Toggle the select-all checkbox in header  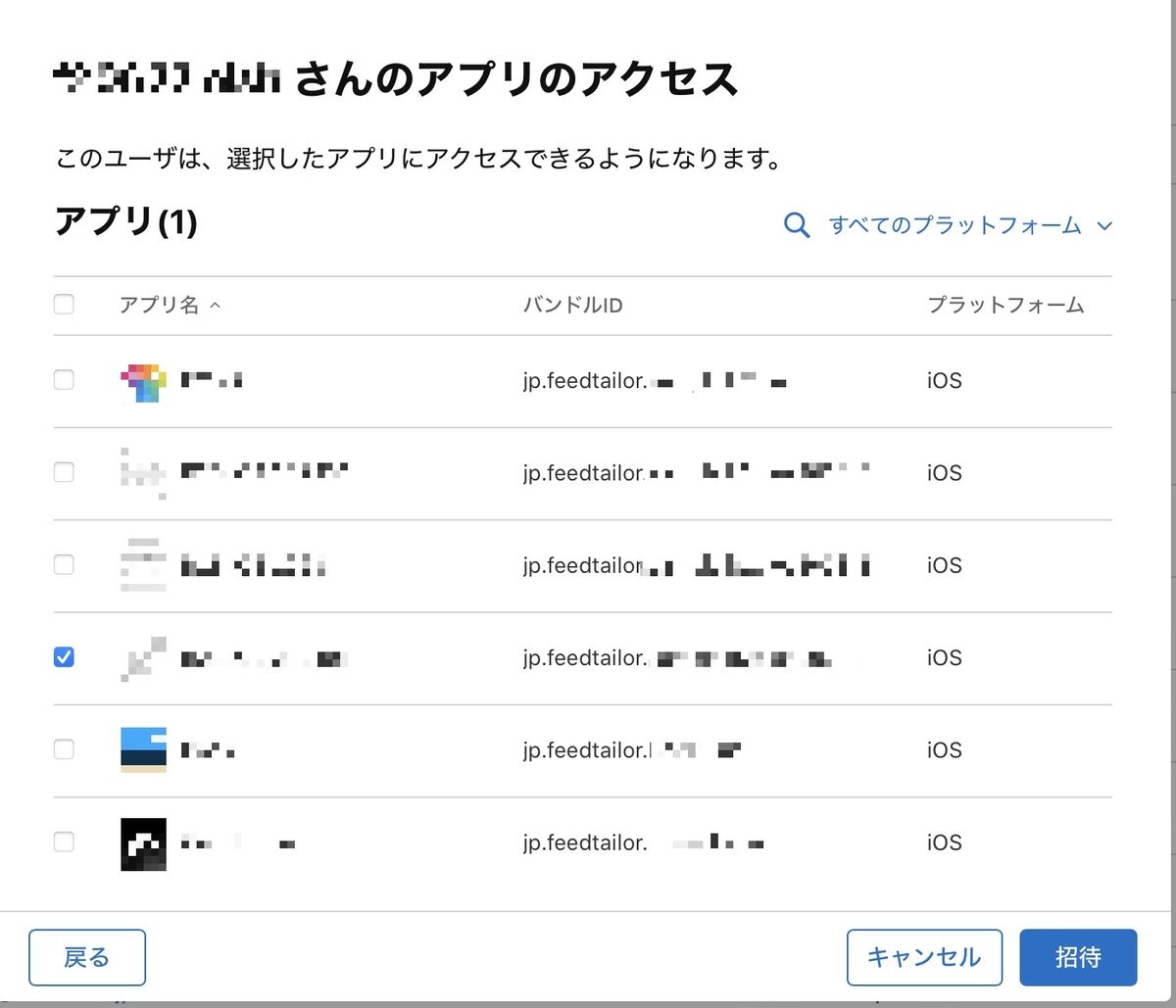point(64,305)
